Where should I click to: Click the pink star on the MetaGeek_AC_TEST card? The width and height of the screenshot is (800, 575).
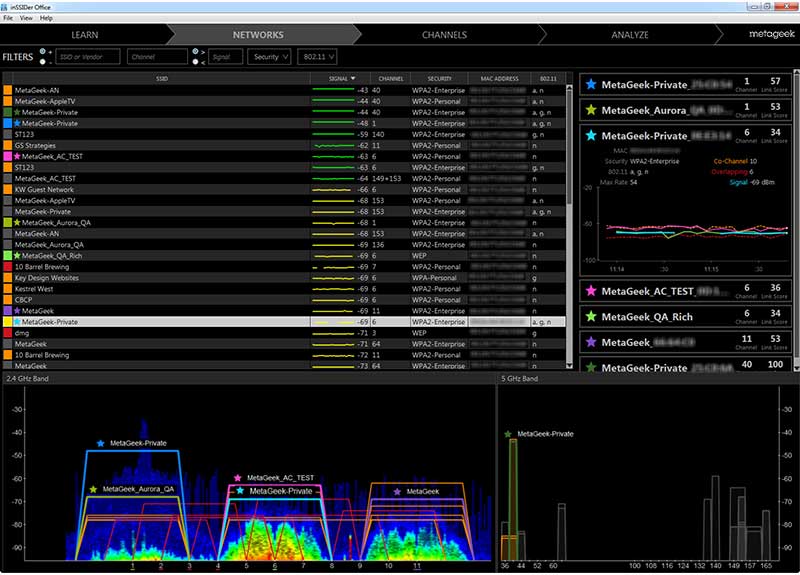click(x=592, y=291)
